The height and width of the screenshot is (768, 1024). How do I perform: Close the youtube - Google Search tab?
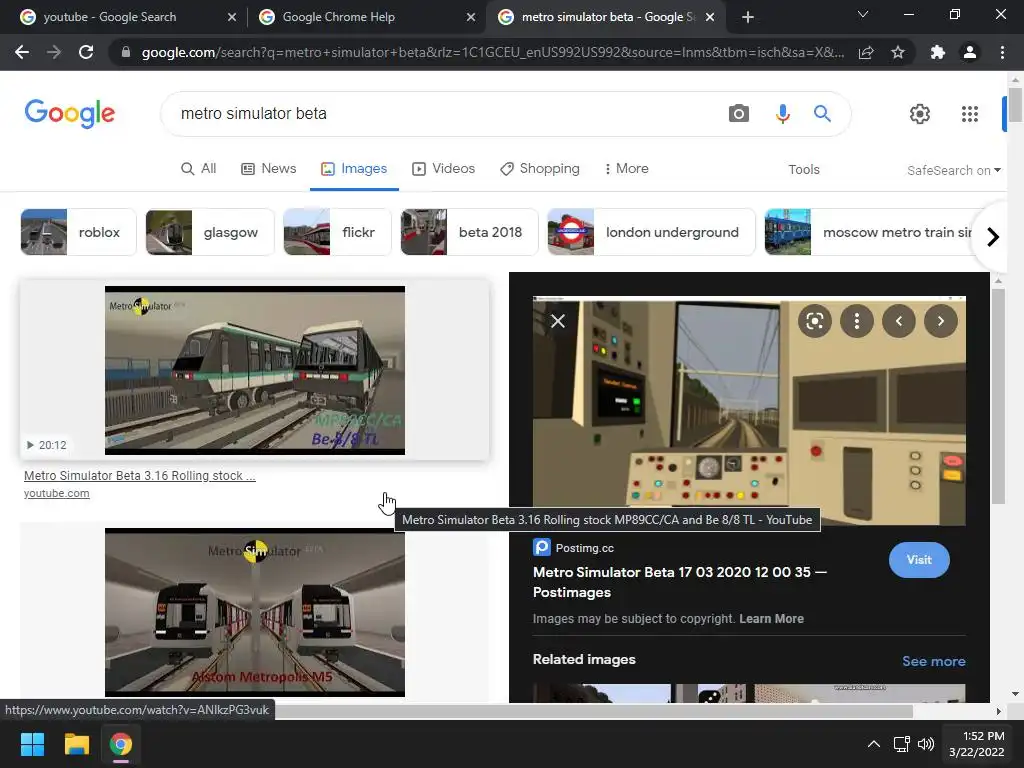pyautogui.click(x=232, y=17)
